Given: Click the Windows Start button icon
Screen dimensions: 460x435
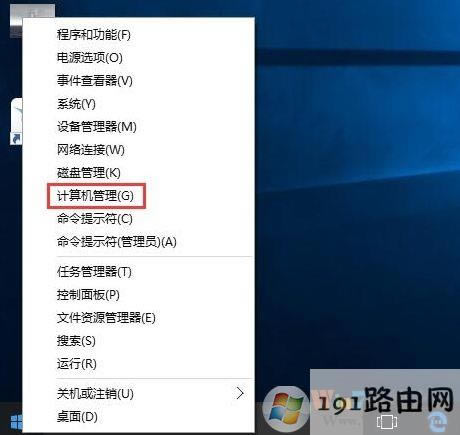Looking at the screenshot, I should tap(16, 422).
